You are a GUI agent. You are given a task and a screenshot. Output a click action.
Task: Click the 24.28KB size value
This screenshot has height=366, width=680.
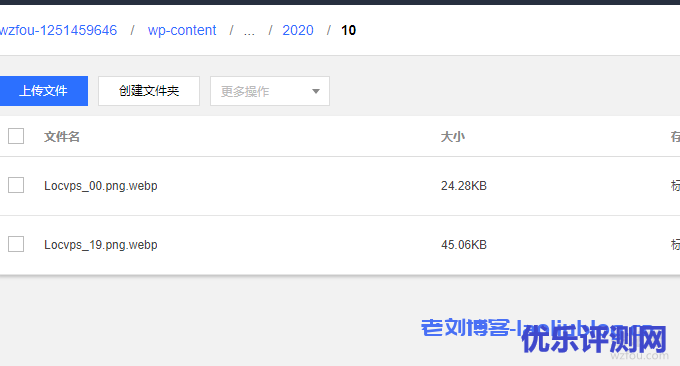pyautogui.click(x=464, y=186)
